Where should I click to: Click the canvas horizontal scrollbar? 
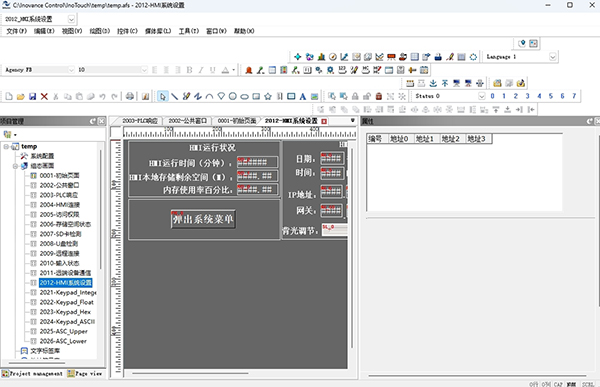191,372
